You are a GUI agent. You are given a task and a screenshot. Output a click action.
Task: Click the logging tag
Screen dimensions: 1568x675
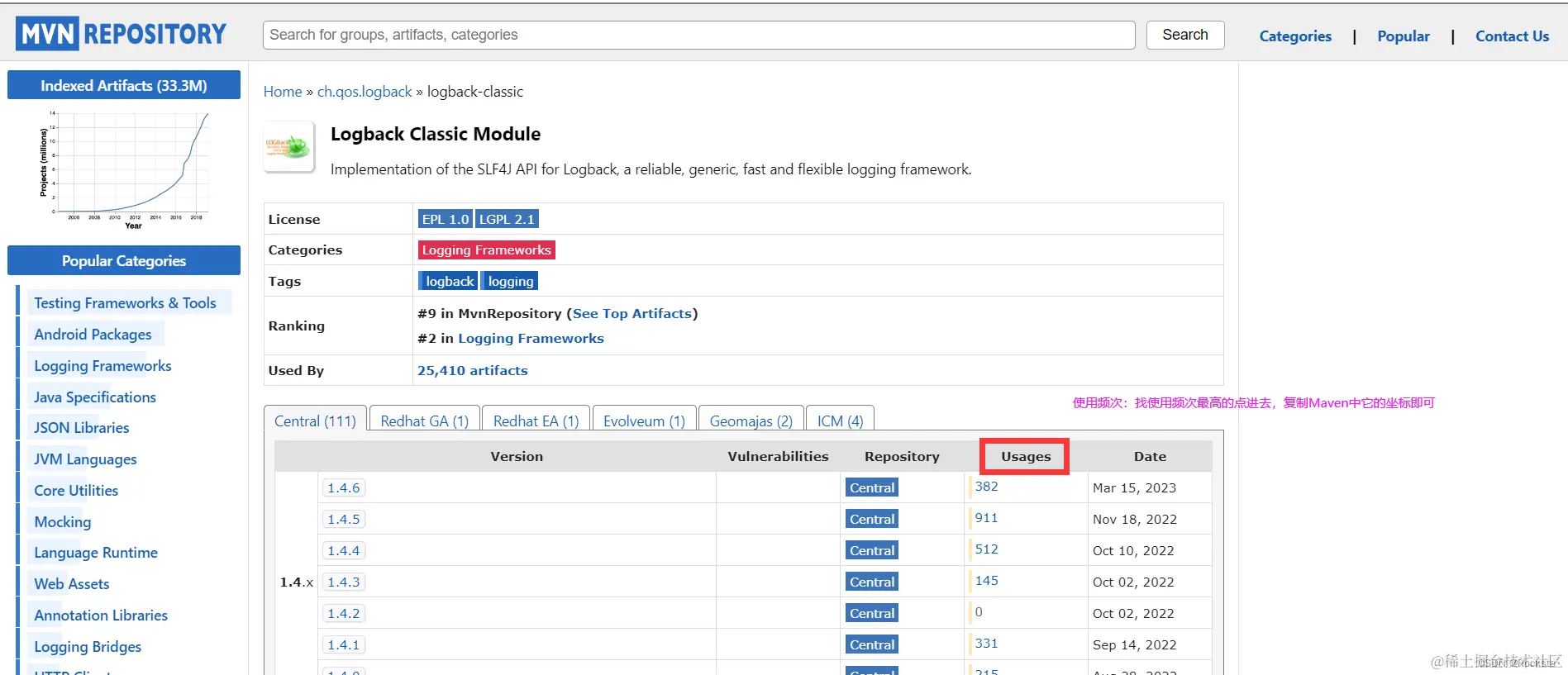[x=510, y=281]
